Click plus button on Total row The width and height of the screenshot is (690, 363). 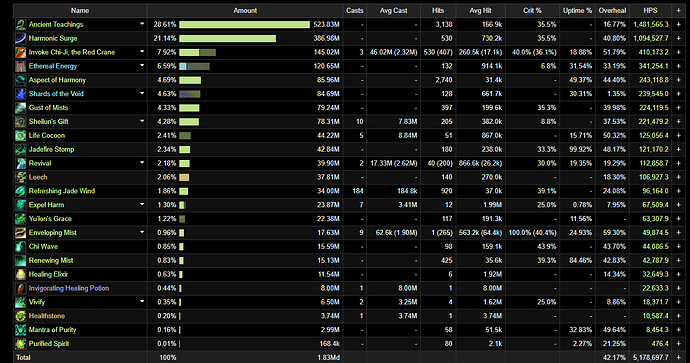pos(679,357)
